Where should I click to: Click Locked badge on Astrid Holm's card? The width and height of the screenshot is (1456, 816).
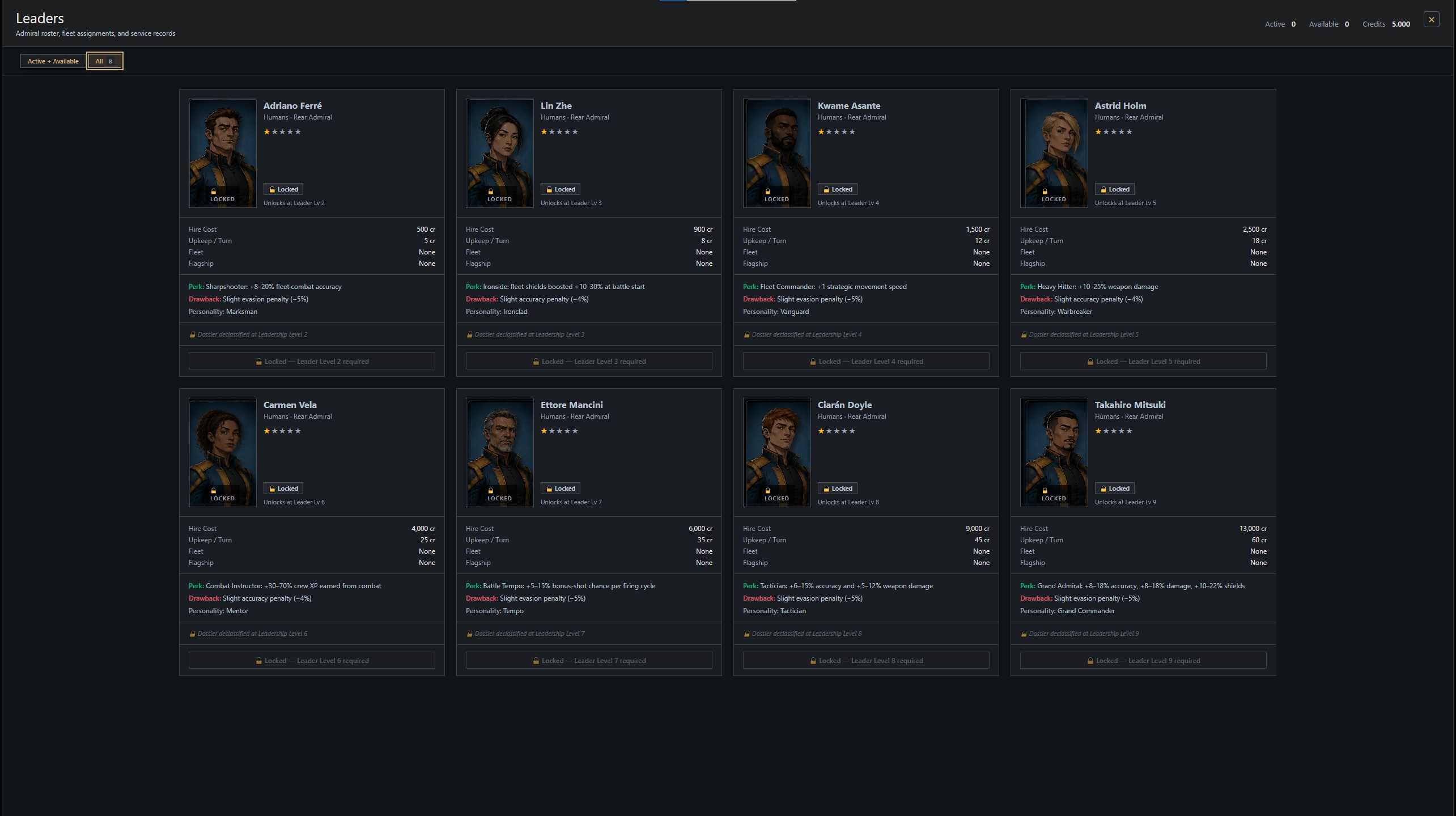[1115, 189]
